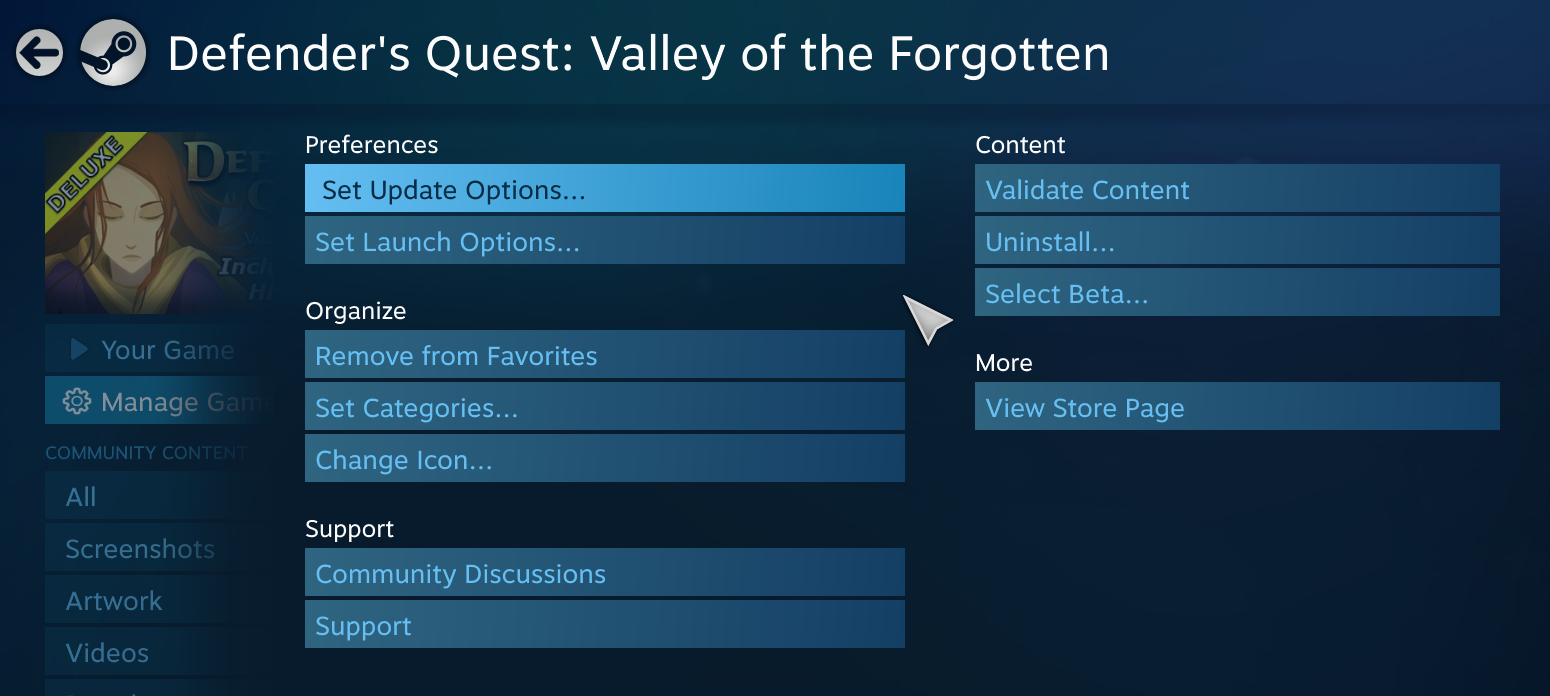
Task: Click the play icon next to Your Game
Action: click(81, 350)
